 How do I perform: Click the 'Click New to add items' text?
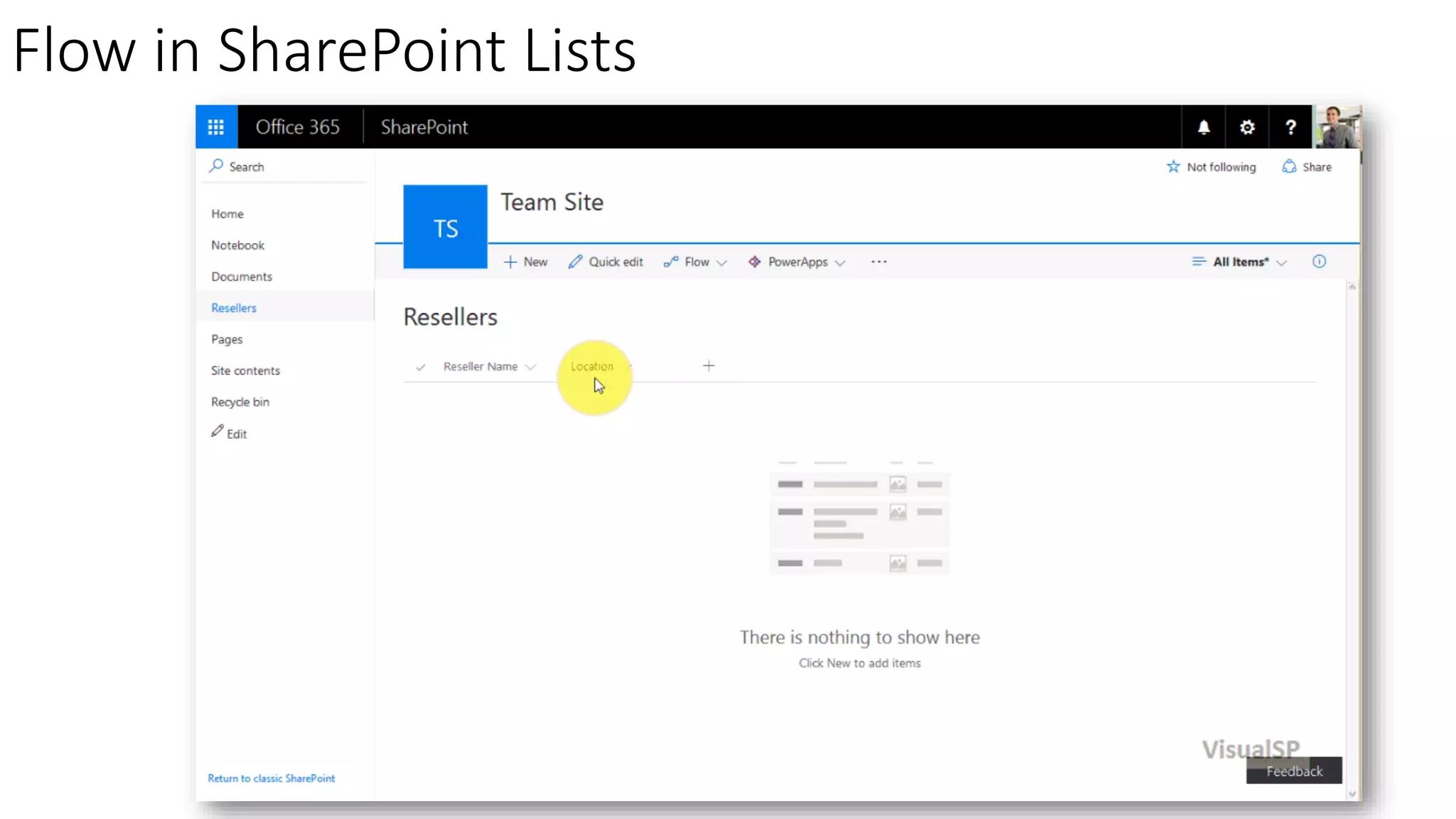pos(860,663)
